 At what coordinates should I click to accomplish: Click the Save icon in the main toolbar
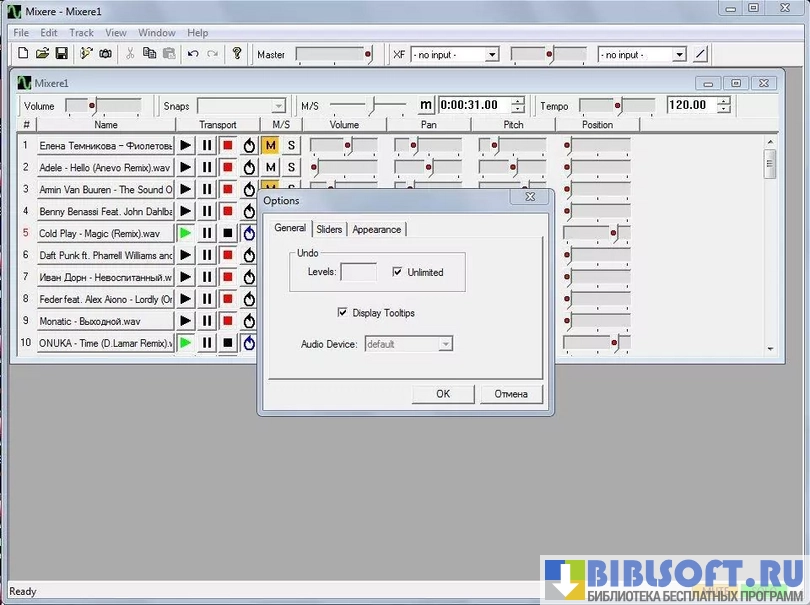click(x=62, y=53)
